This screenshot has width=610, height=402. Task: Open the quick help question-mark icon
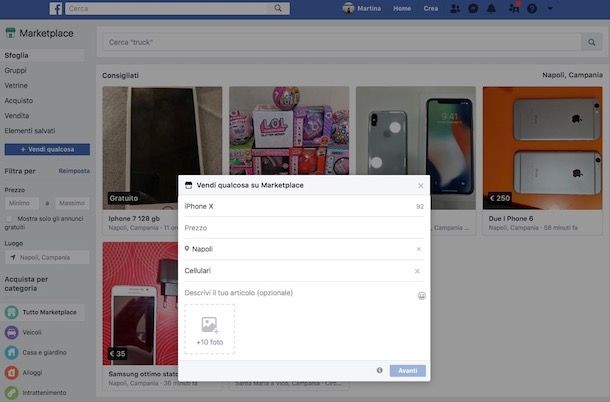pos(532,9)
